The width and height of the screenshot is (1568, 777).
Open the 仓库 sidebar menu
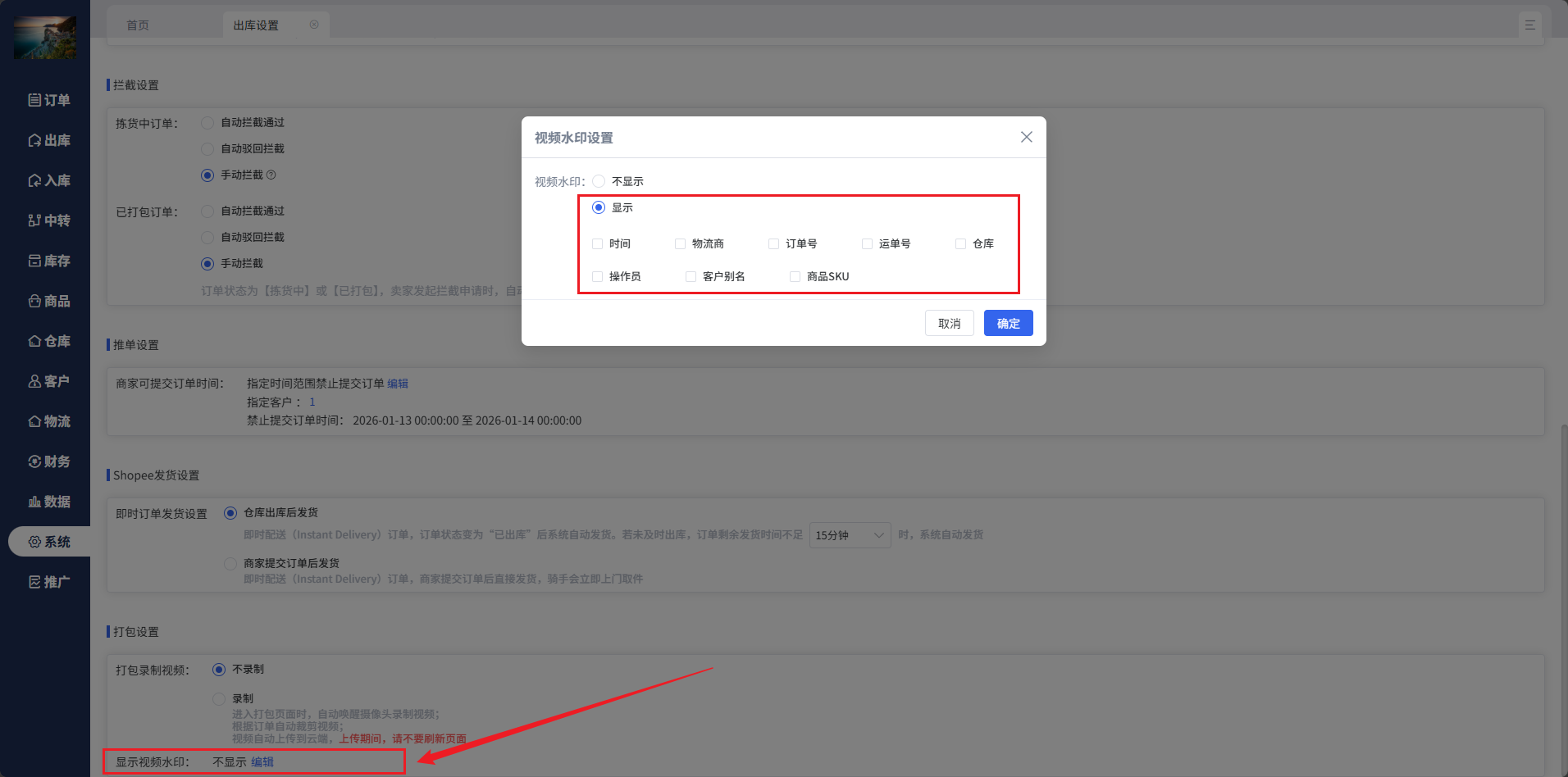click(x=49, y=341)
